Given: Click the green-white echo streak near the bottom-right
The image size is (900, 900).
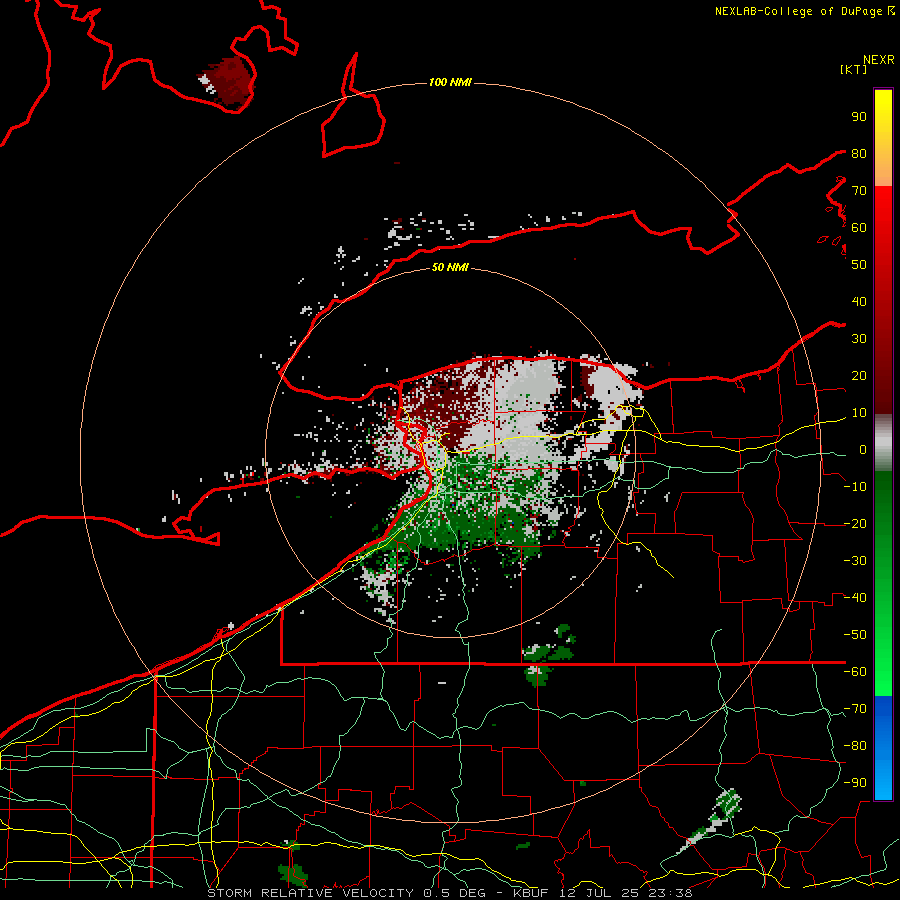Looking at the screenshot, I should pyautogui.click(x=710, y=821).
